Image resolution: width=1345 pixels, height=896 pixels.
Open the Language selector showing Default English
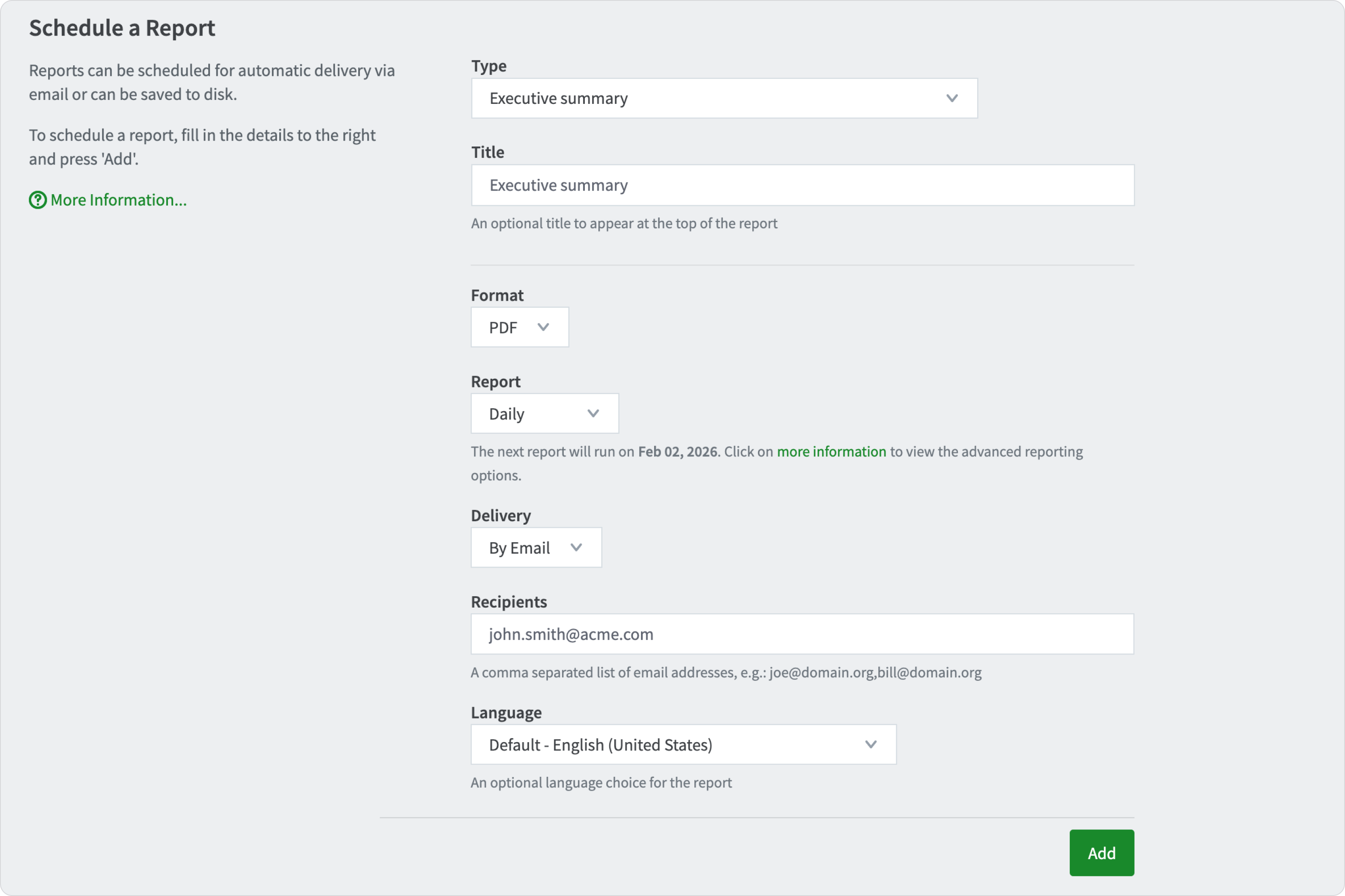coord(683,744)
